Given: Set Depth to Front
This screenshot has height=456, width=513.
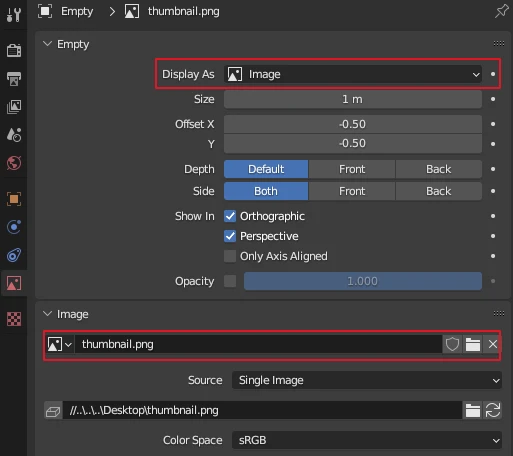Looking at the screenshot, I should pyautogui.click(x=352, y=169).
